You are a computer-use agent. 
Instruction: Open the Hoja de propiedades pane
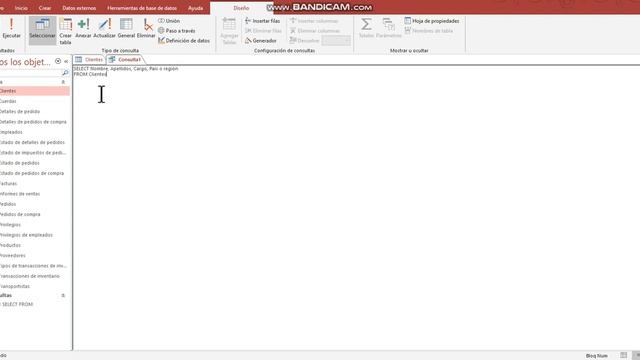432,21
